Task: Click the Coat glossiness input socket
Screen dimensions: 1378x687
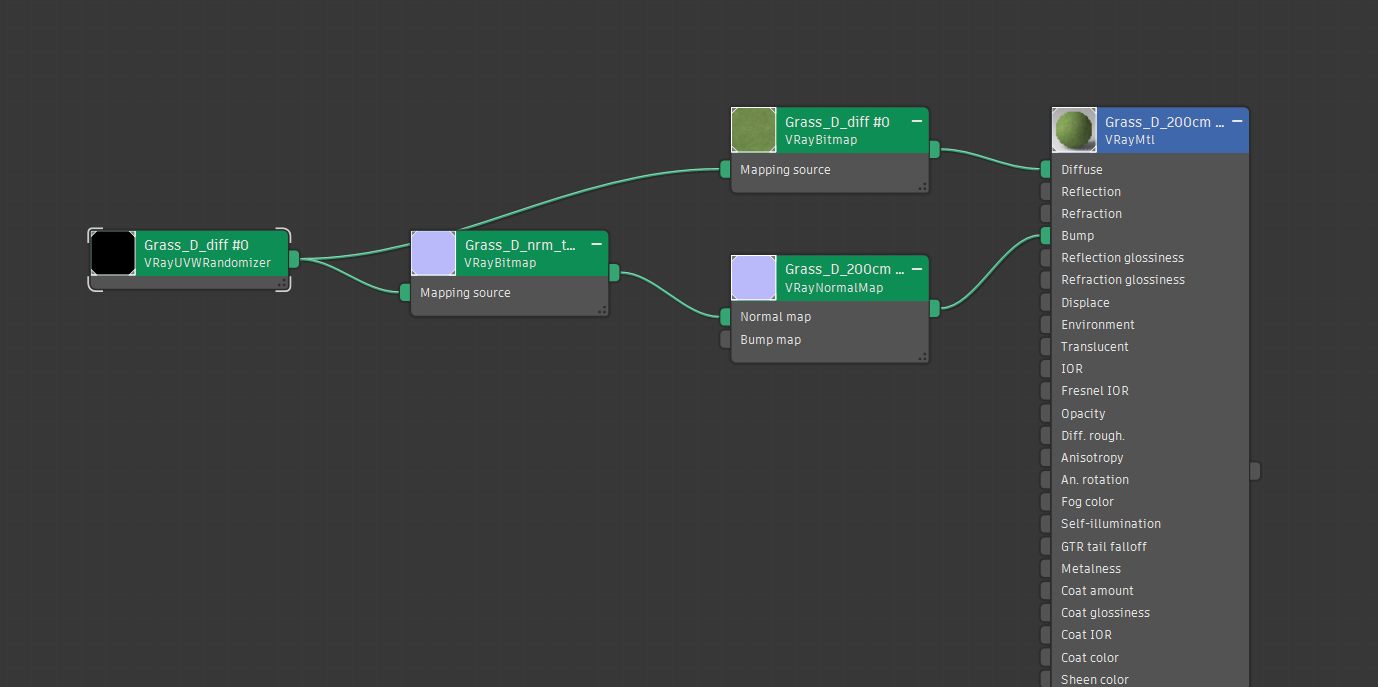Action: click(x=1045, y=612)
